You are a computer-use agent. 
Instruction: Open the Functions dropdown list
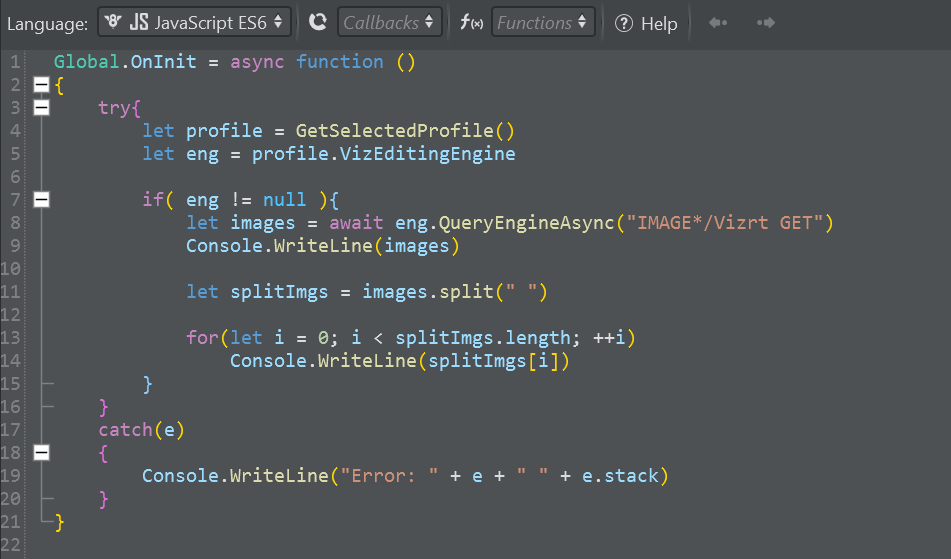point(543,22)
